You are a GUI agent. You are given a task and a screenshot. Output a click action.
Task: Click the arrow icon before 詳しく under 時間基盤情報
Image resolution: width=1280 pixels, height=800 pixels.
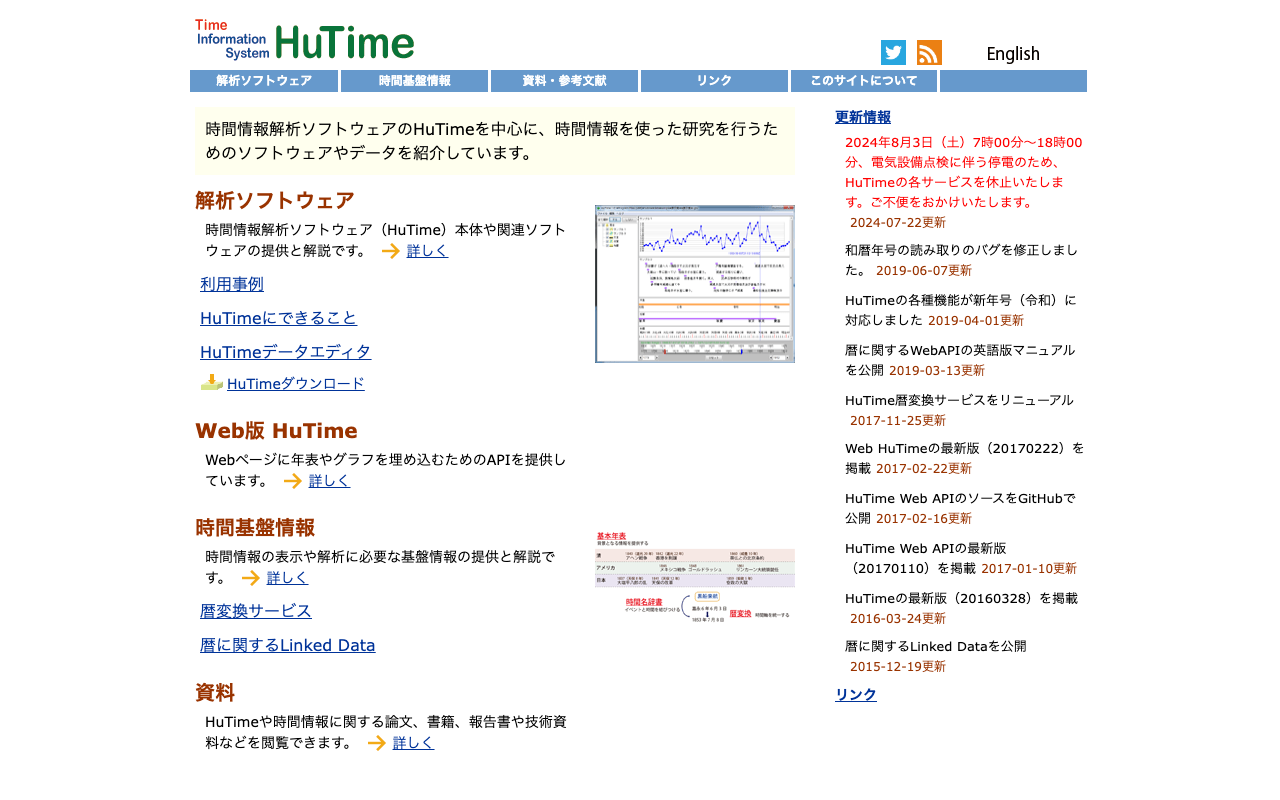point(251,577)
